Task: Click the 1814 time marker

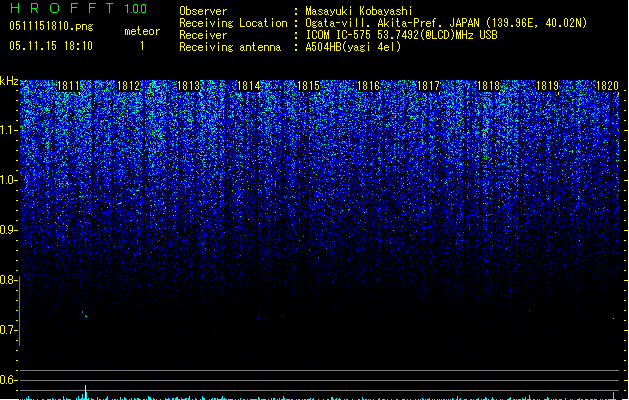Action: point(248,86)
